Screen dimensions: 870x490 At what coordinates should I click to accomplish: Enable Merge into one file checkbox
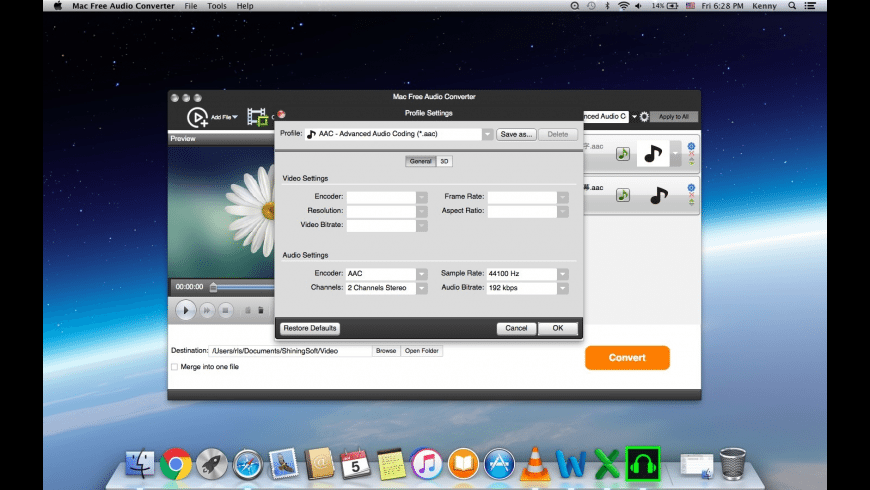[x=174, y=367]
